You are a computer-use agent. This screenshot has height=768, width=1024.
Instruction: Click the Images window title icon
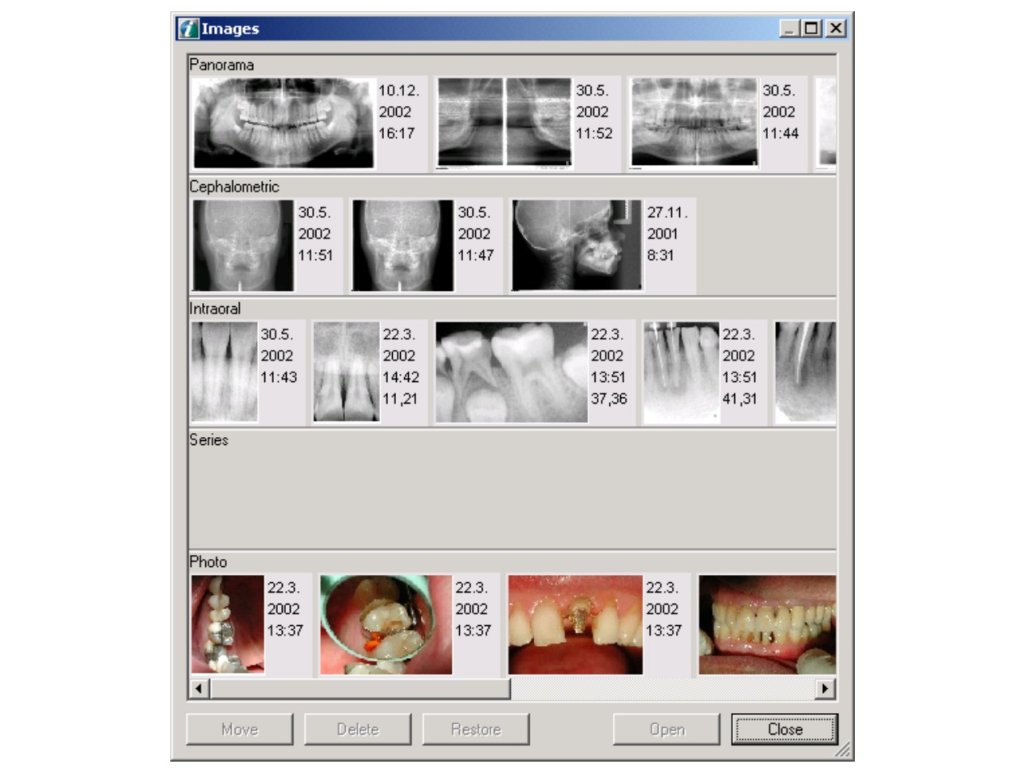tap(189, 29)
